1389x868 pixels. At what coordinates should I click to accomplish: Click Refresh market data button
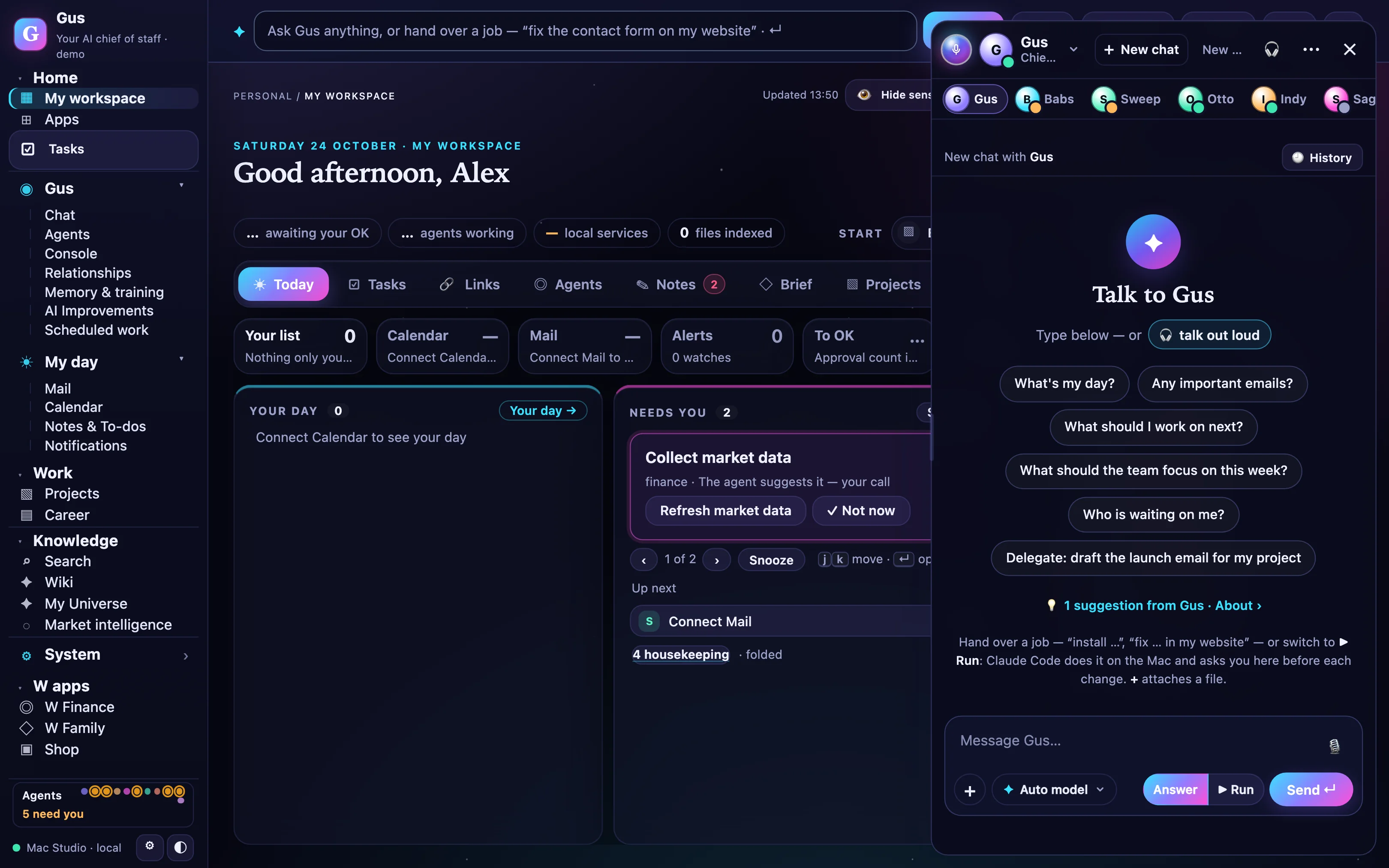click(x=725, y=511)
